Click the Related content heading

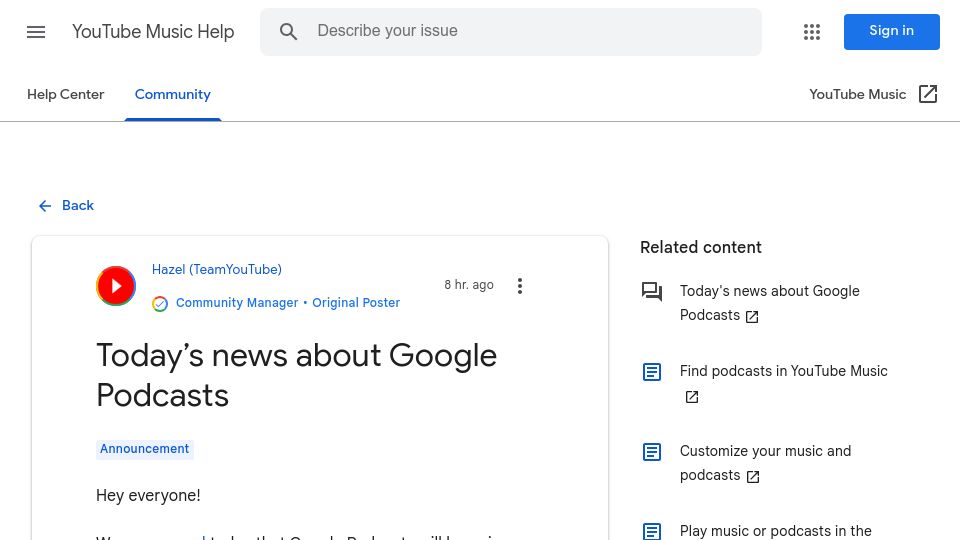point(700,247)
